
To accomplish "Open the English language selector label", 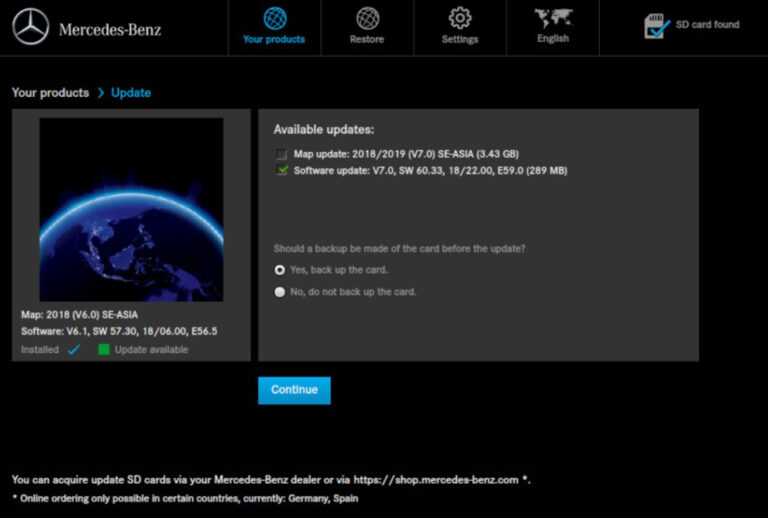I will point(552,39).
